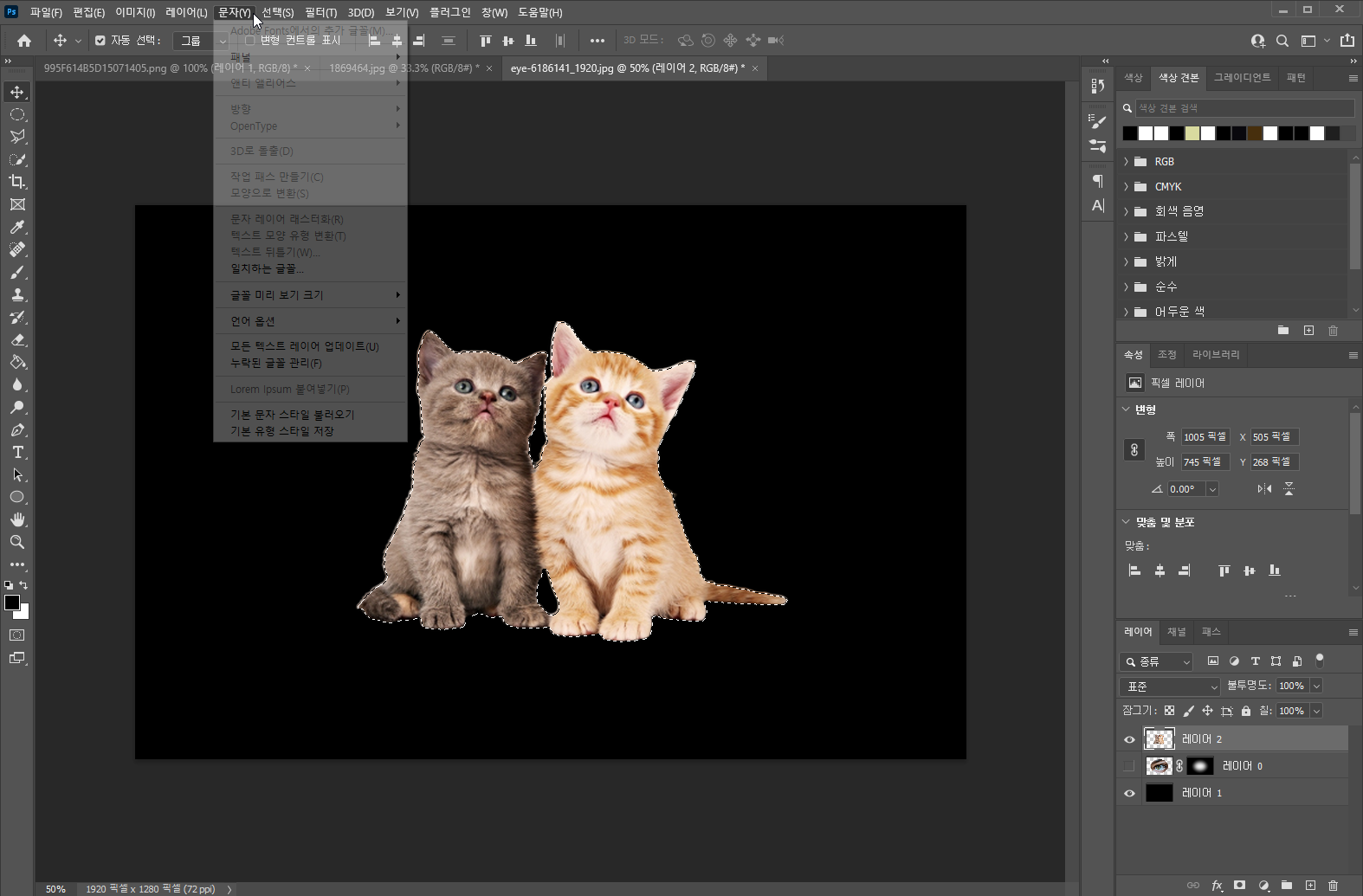Image resolution: width=1363 pixels, height=896 pixels.
Task: Select the Healing Brush tool
Action: coord(17,249)
